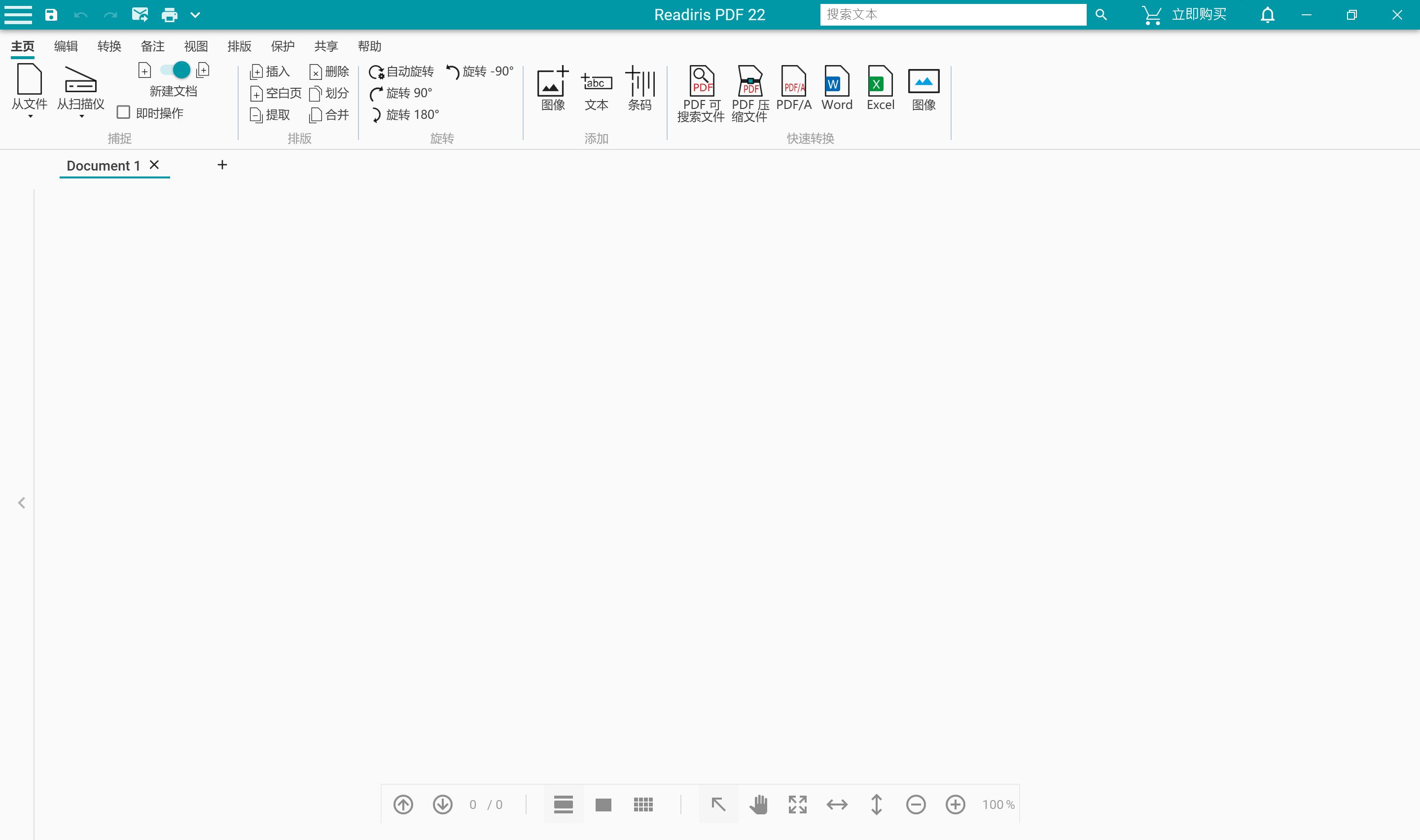Toggle the 新建文档 switch
Image resolution: width=1420 pixels, height=840 pixels.
pyautogui.click(x=174, y=70)
